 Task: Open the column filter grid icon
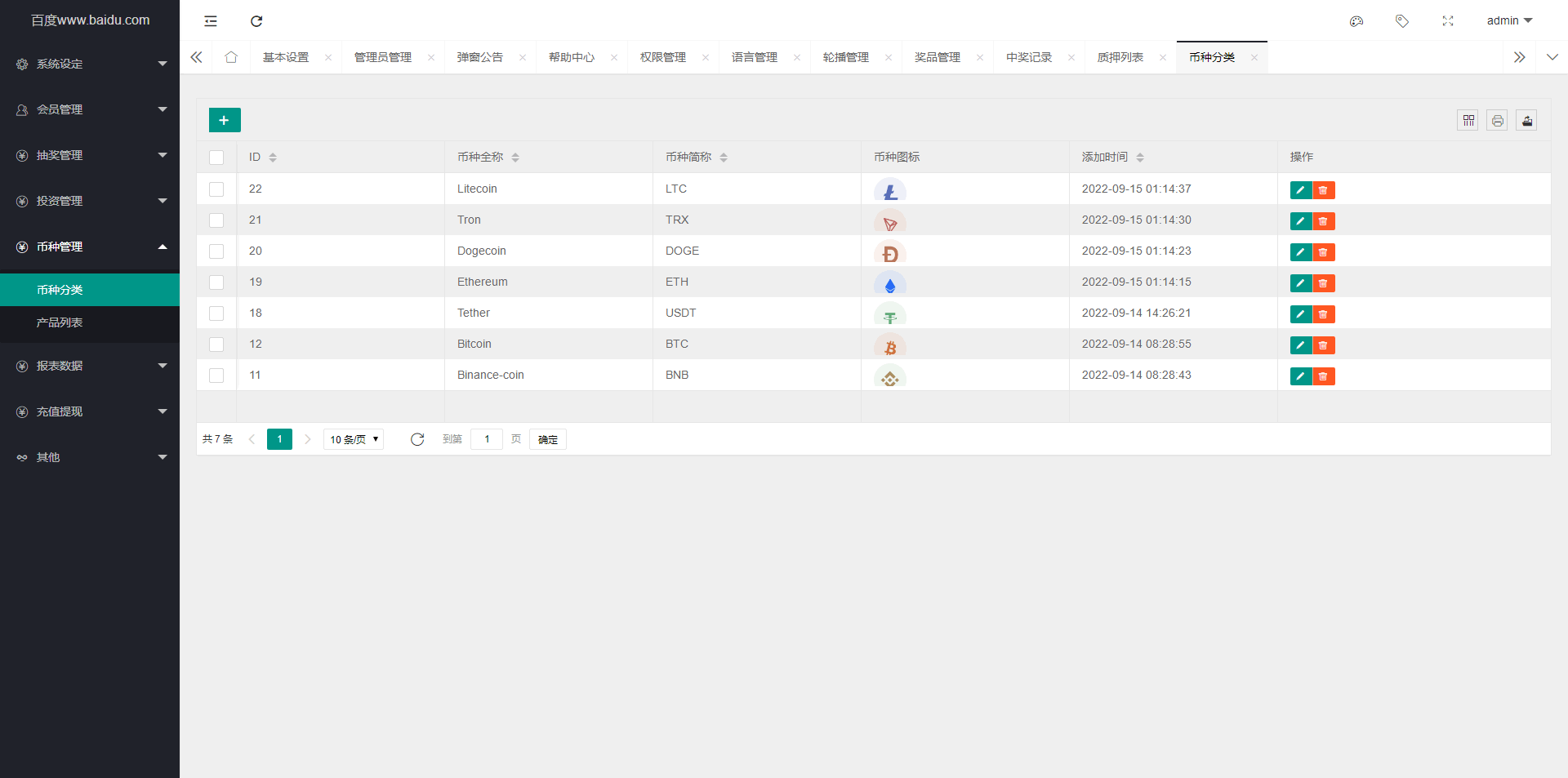(x=1468, y=121)
